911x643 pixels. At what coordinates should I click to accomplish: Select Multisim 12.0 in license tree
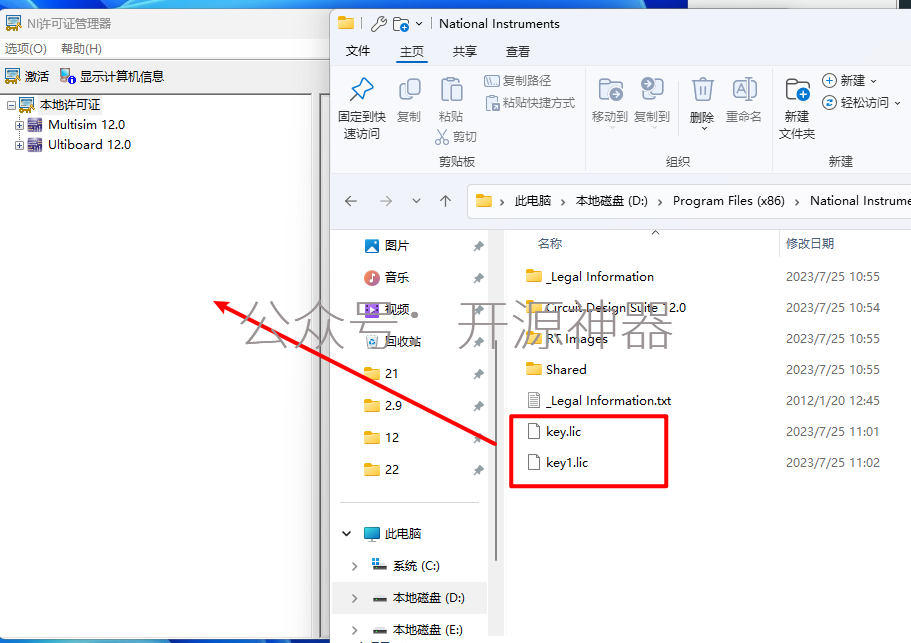87,125
